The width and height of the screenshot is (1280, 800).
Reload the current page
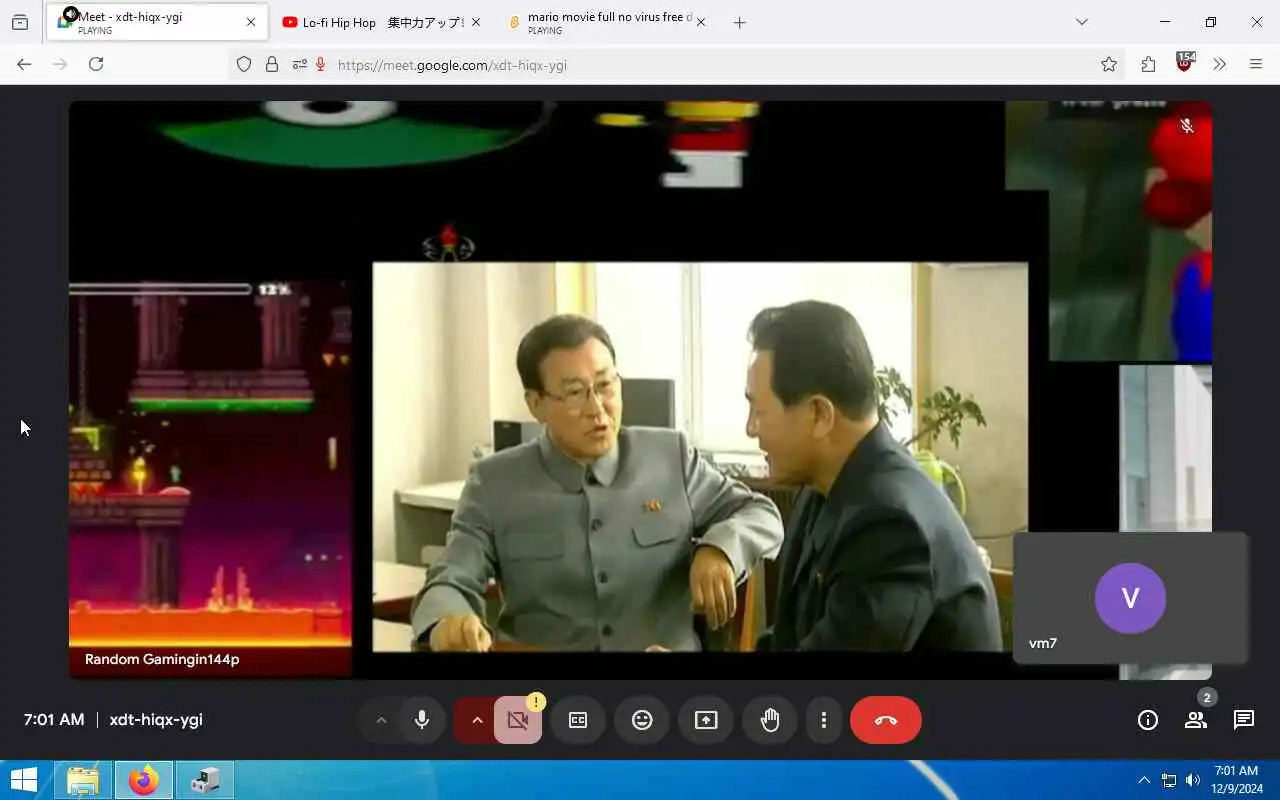96,64
